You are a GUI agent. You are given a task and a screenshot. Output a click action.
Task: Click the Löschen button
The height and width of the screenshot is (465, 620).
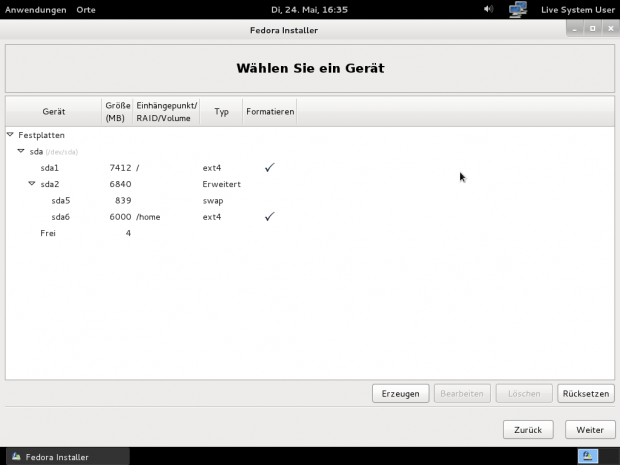pos(524,393)
